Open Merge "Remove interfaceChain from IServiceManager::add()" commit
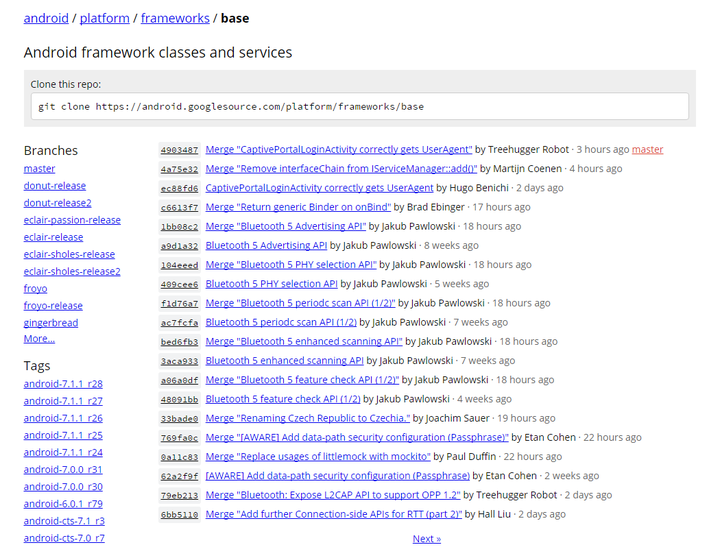 (341, 169)
